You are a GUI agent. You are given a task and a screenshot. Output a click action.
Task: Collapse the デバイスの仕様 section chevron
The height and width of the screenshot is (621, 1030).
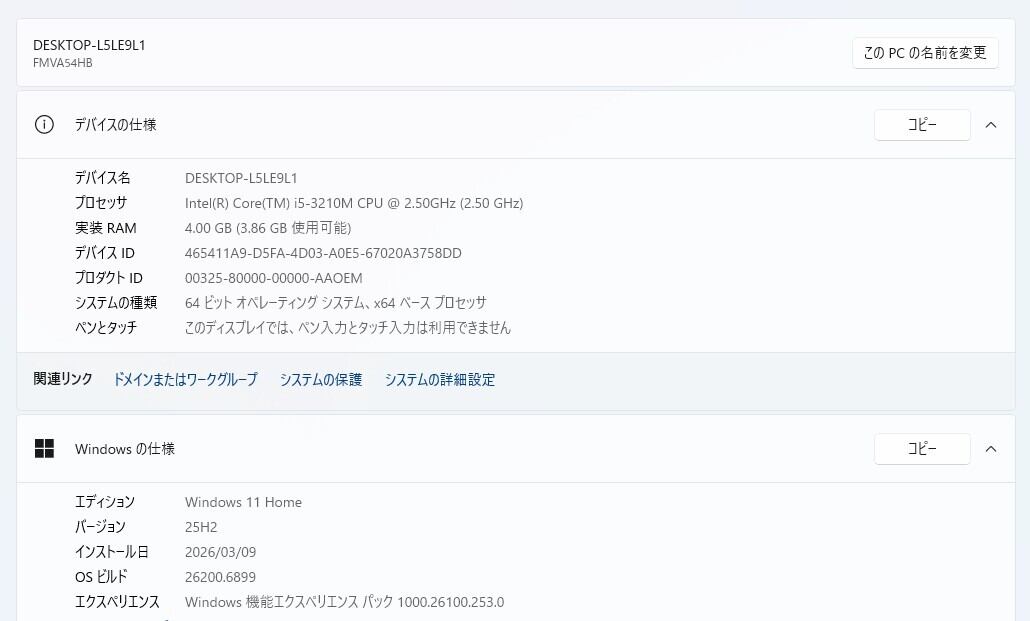(x=991, y=125)
